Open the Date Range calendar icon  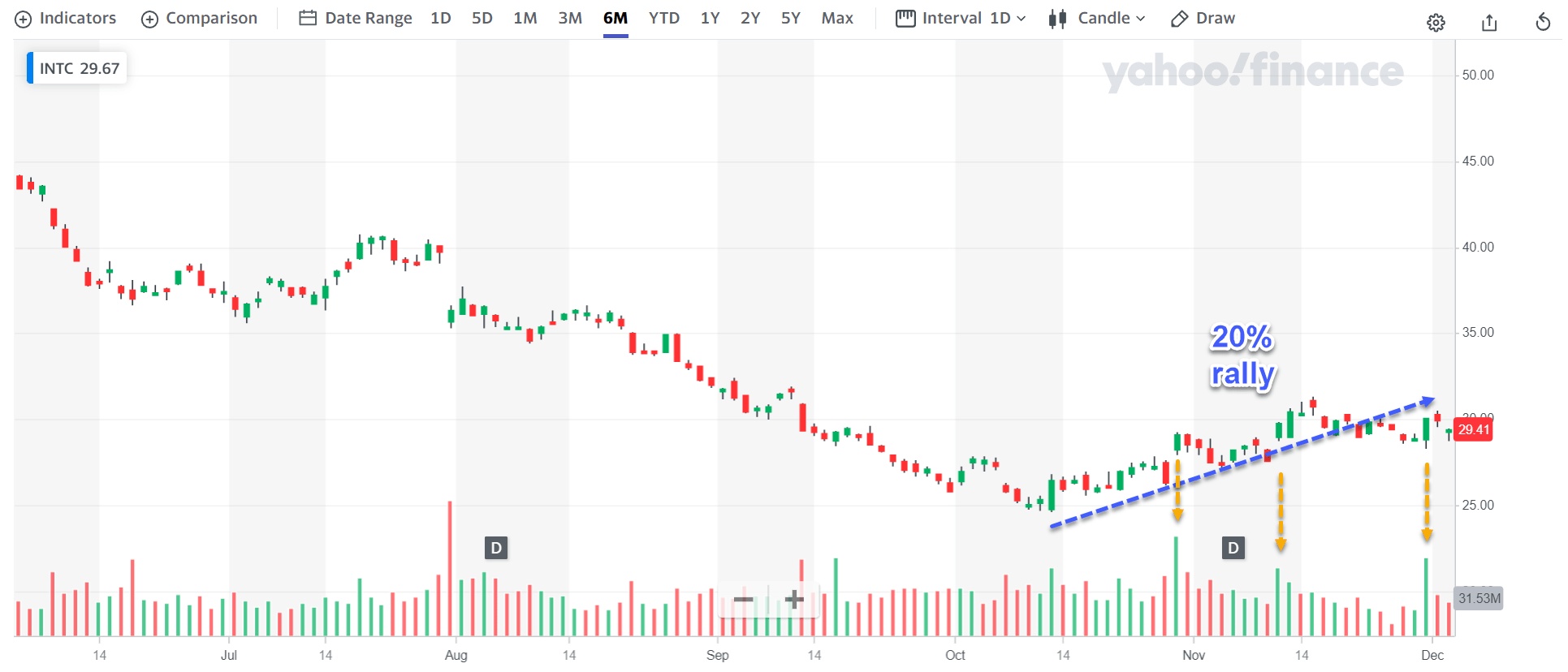pos(308,18)
